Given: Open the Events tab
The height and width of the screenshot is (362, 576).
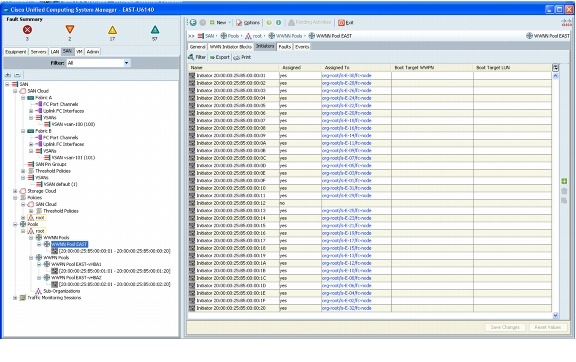Looking at the screenshot, I should click(x=302, y=47).
